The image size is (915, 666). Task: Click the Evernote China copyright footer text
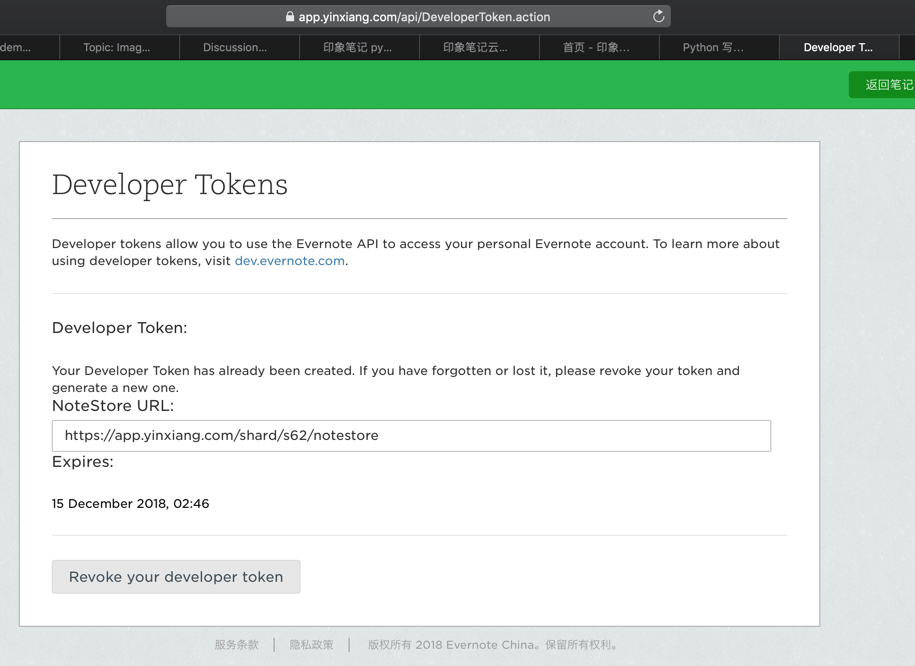coord(494,645)
